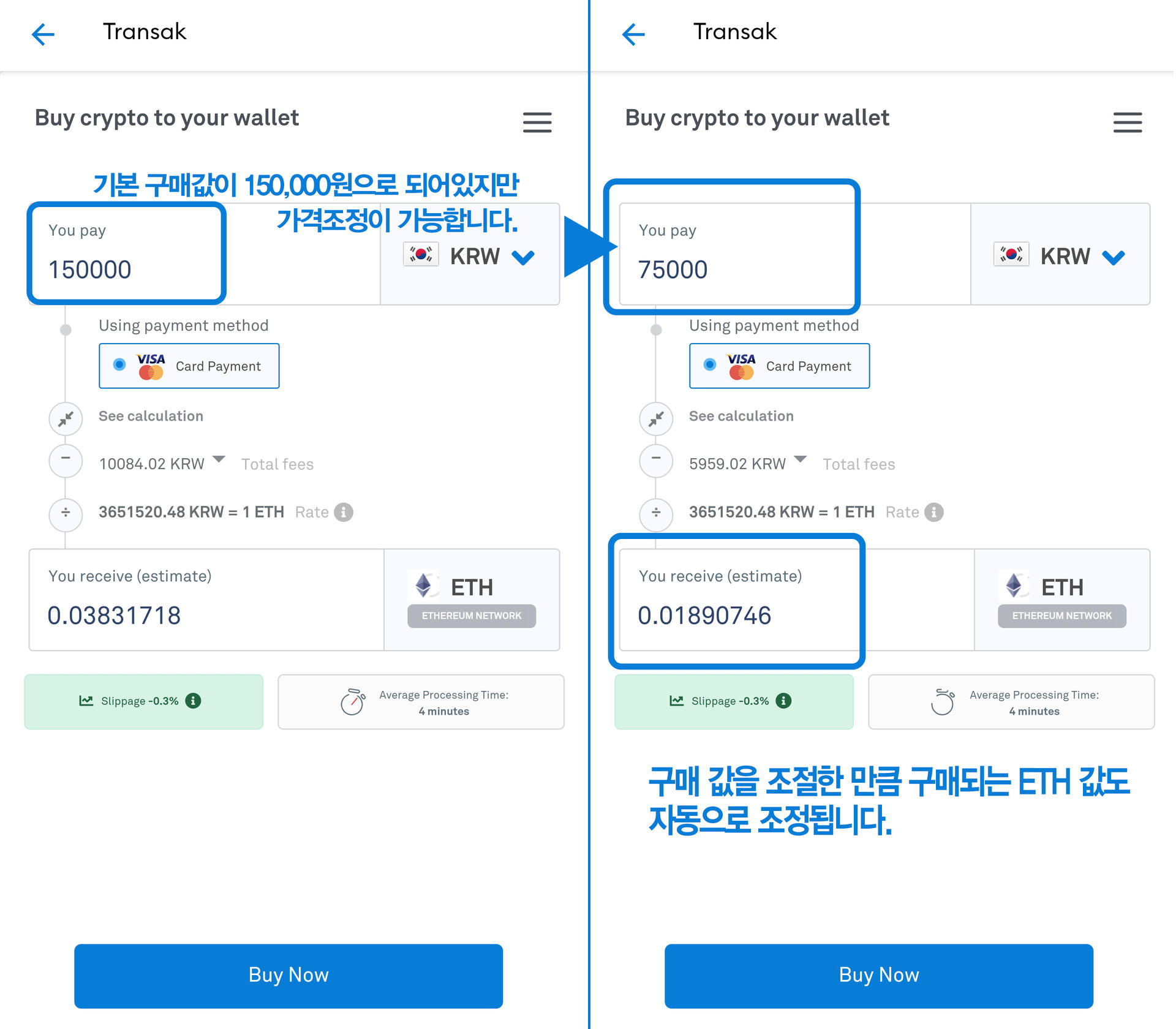Select the Card Payment radio button
Screen dimensions: 1176x1029
[x=120, y=366]
